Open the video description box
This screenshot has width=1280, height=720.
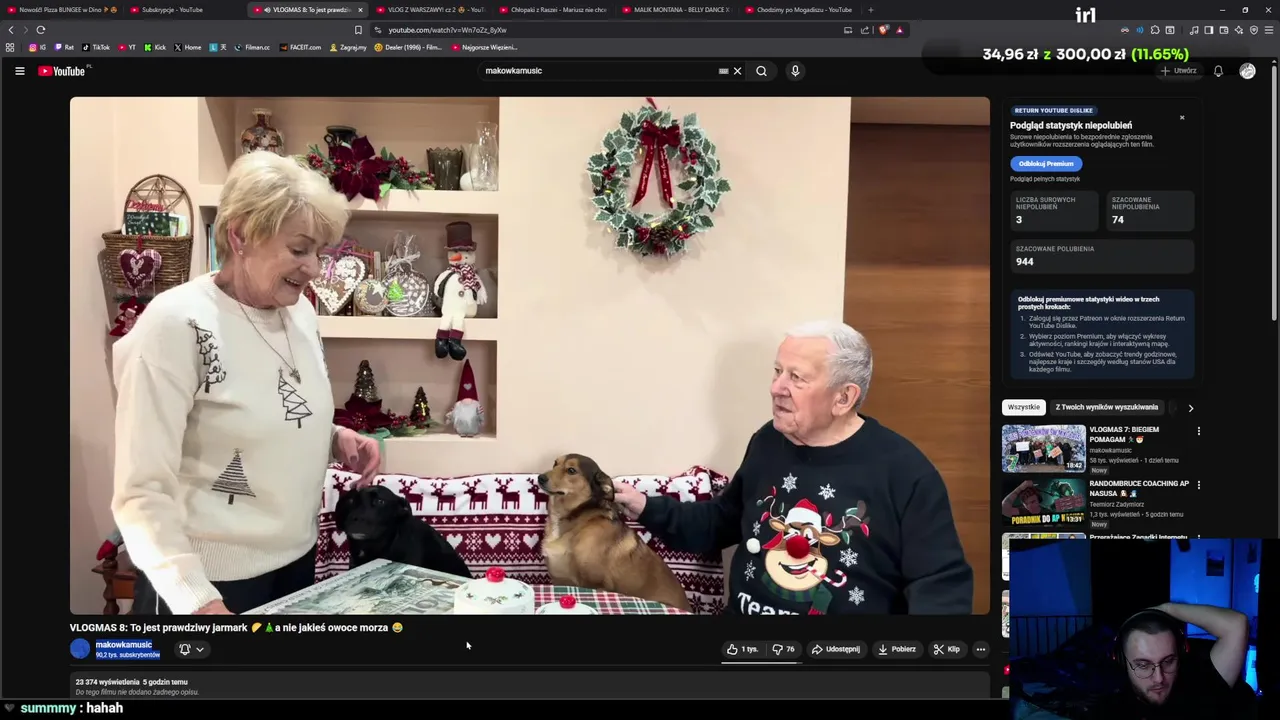point(530,686)
